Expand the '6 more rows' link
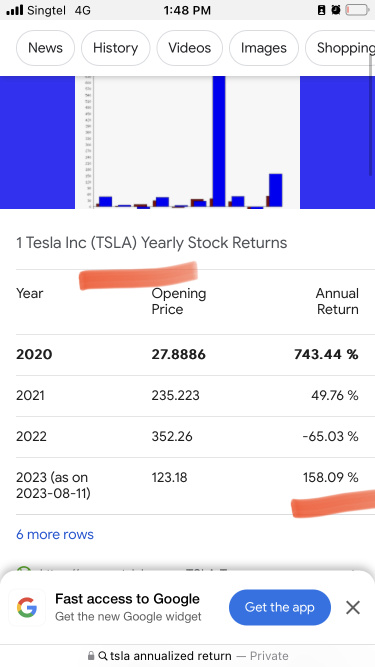 point(55,534)
